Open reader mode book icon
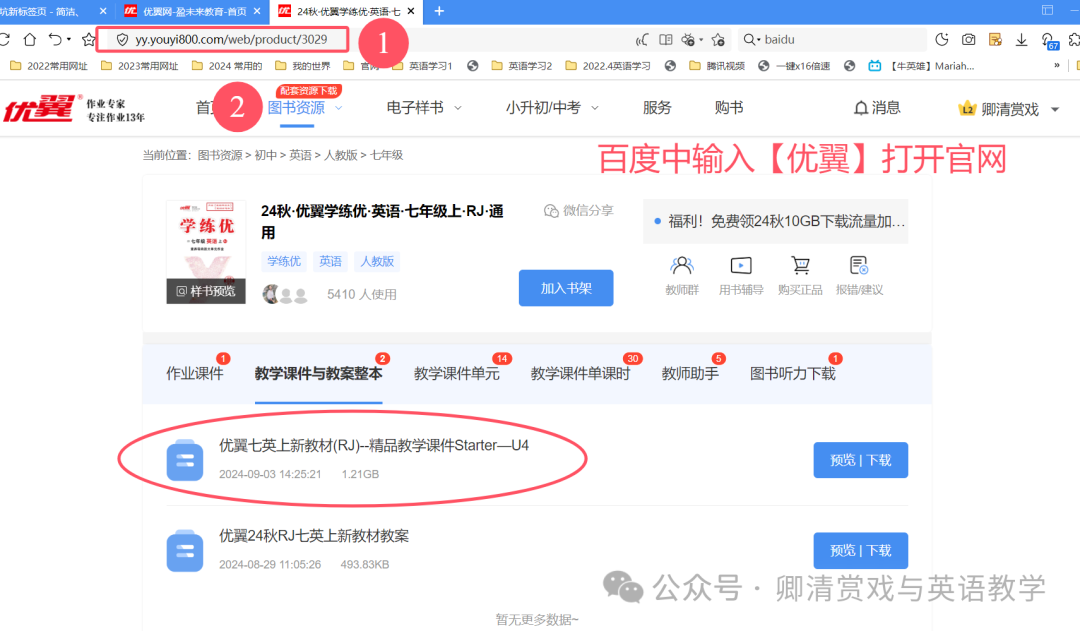This screenshot has height=631, width=1080. [665, 40]
